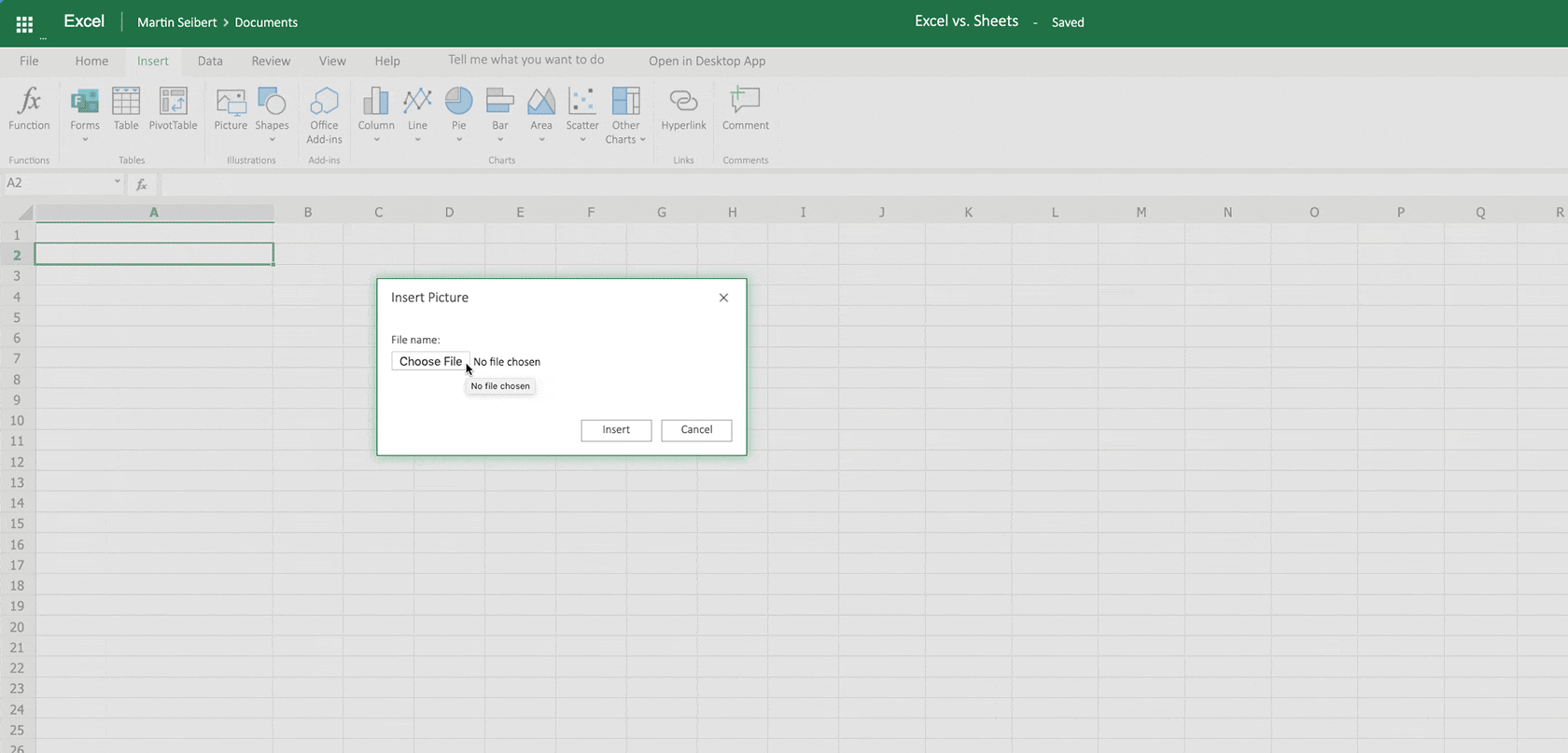Insert a Column chart
This screenshot has height=753, width=1568.
pos(376,101)
